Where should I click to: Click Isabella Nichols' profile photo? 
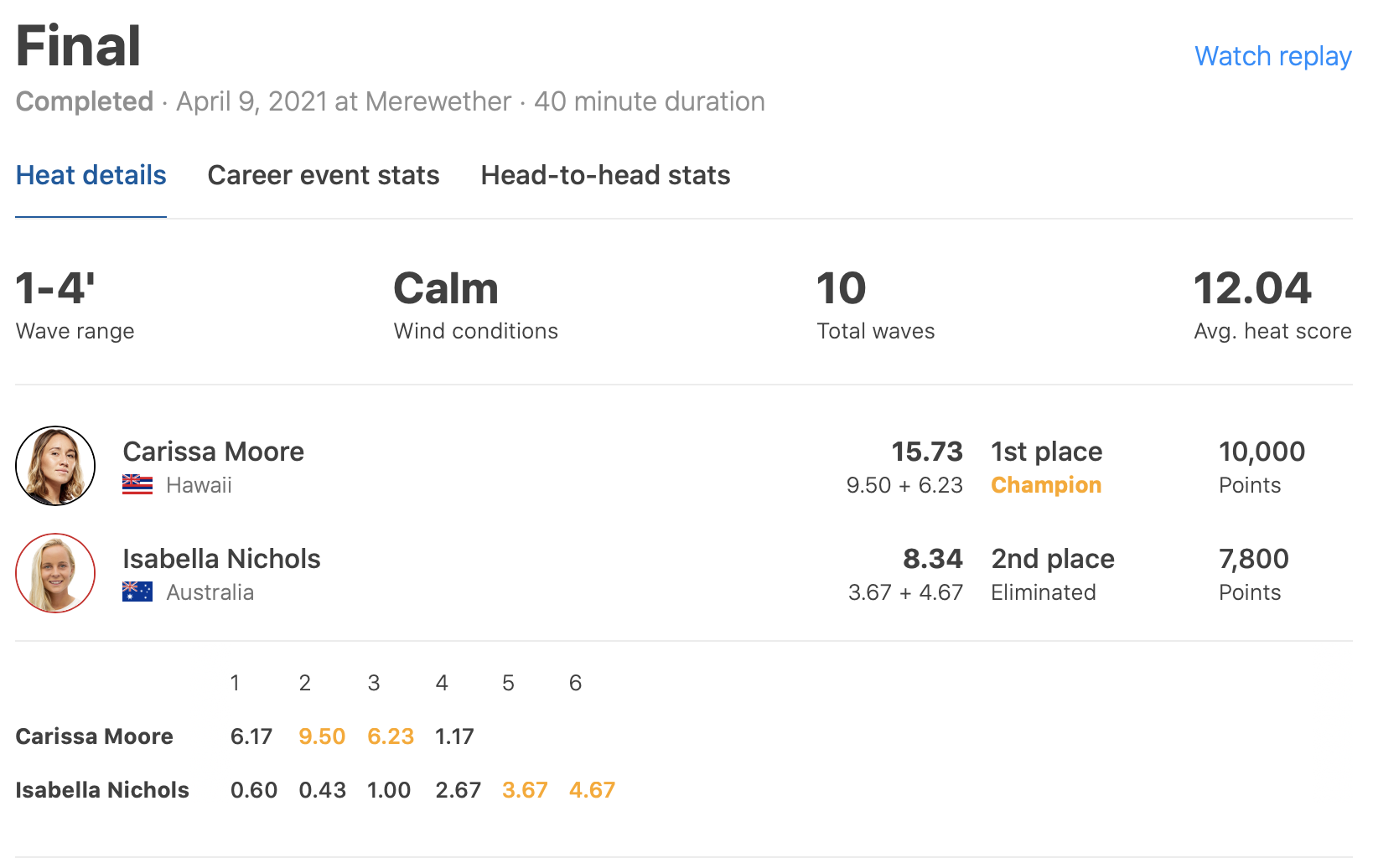[55, 573]
